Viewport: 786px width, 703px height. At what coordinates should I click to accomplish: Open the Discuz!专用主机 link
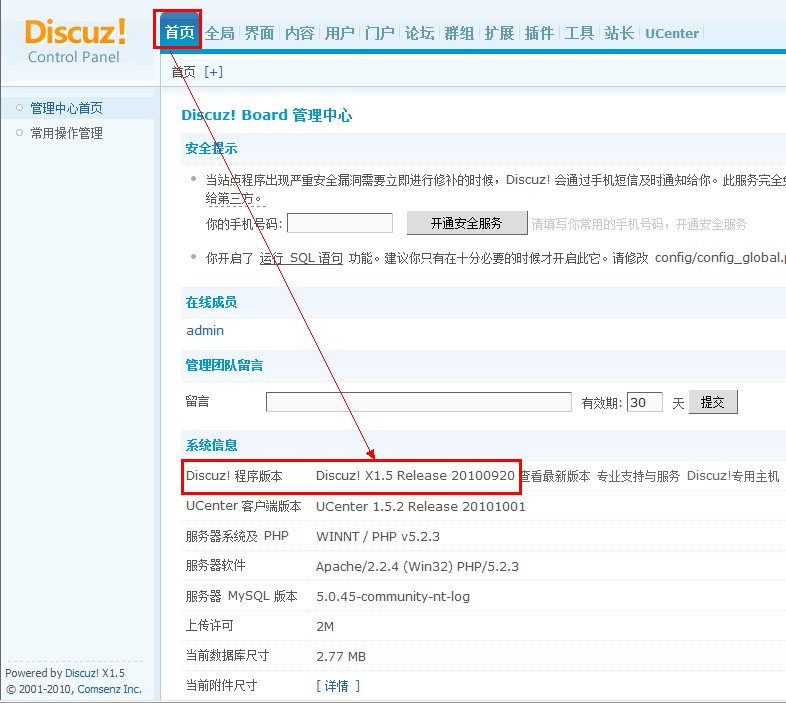pos(733,476)
